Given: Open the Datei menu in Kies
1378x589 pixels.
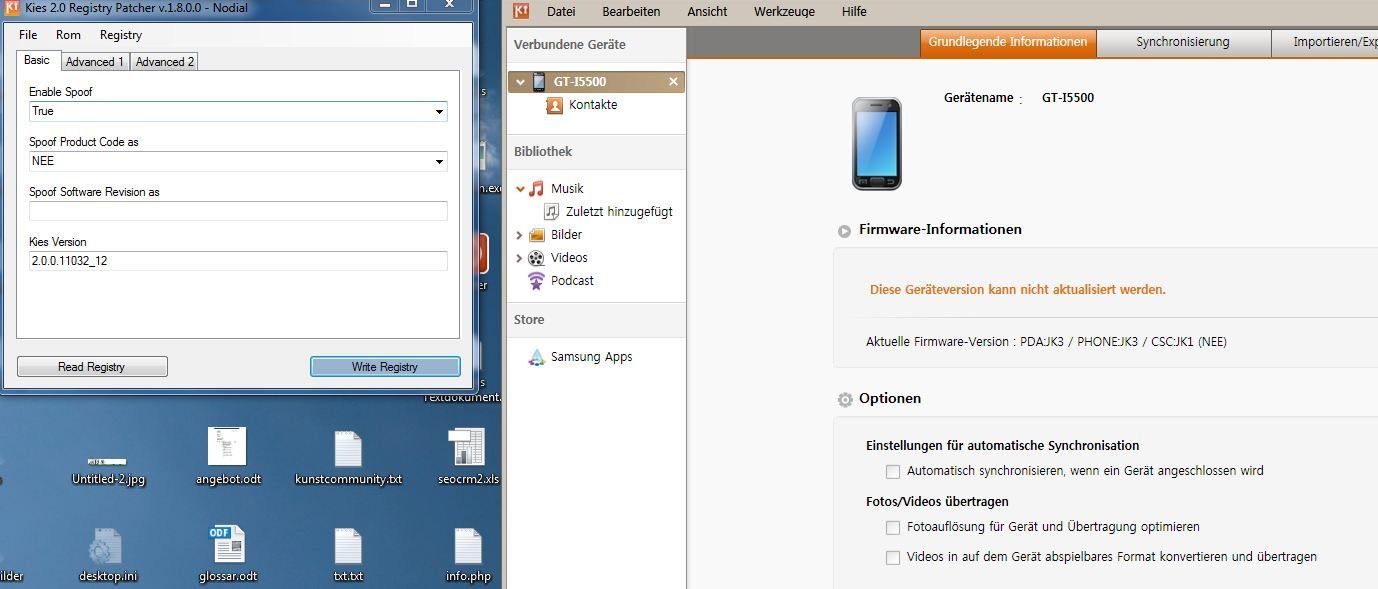Looking at the screenshot, I should pos(561,12).
